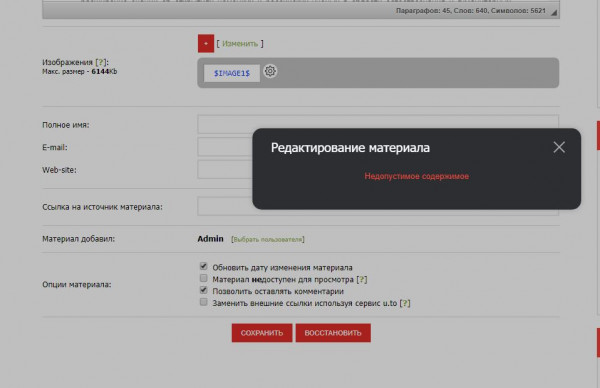The image size is (600, 388).
Task: Click the Изменить link
Action: [x=240, y=44]
